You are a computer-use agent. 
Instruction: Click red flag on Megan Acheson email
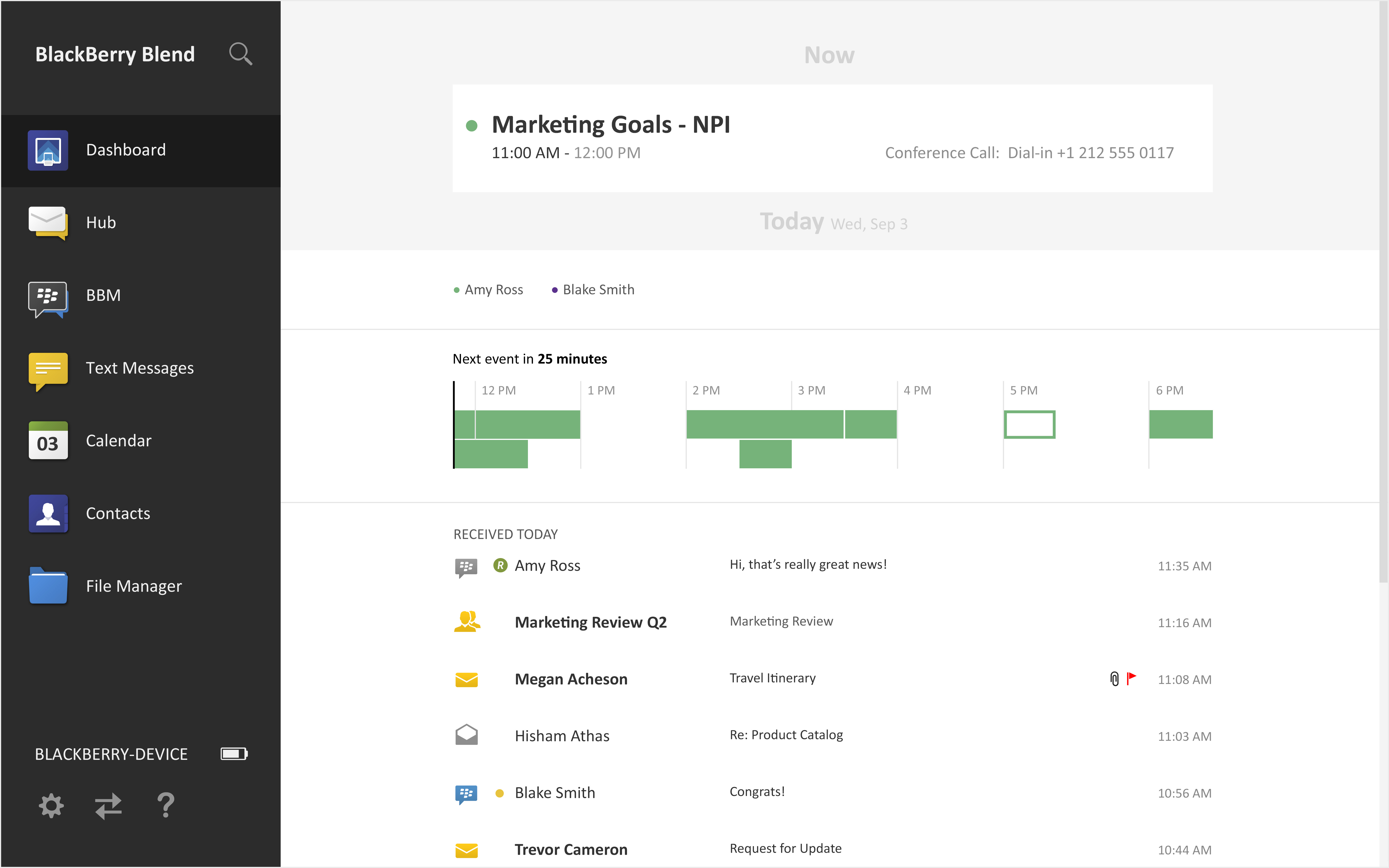pyautogui.click(x=1131, y=678)
